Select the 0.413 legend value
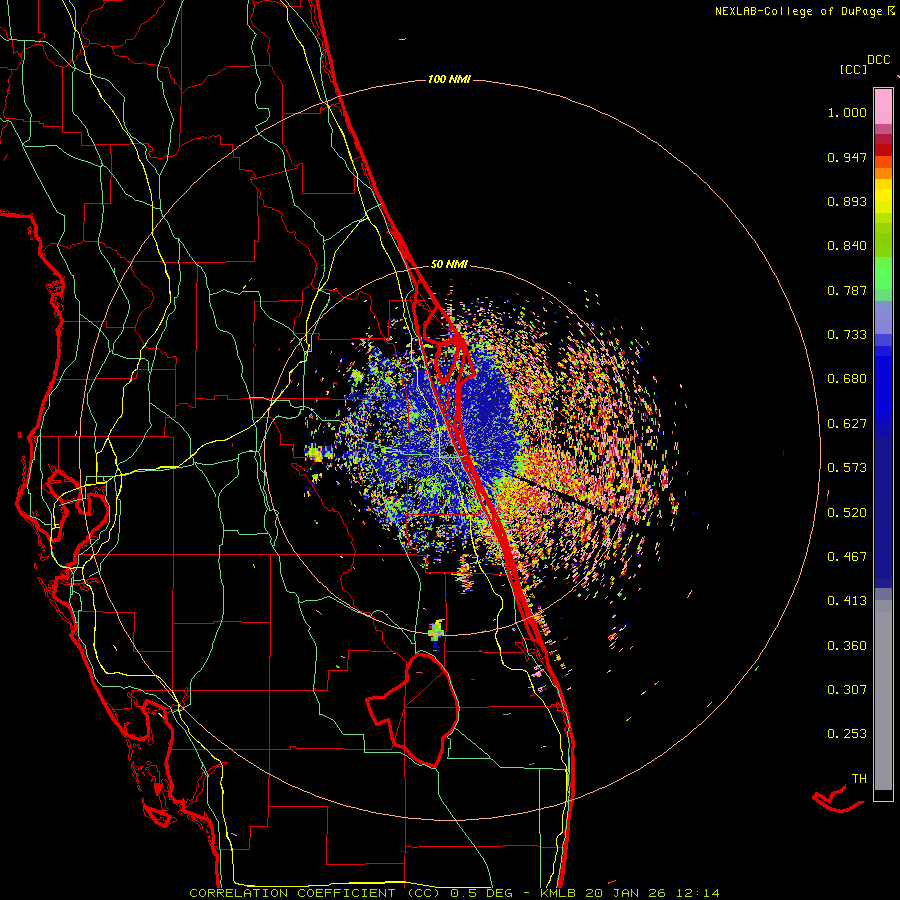The image size is (900, 900). point(847,601)
